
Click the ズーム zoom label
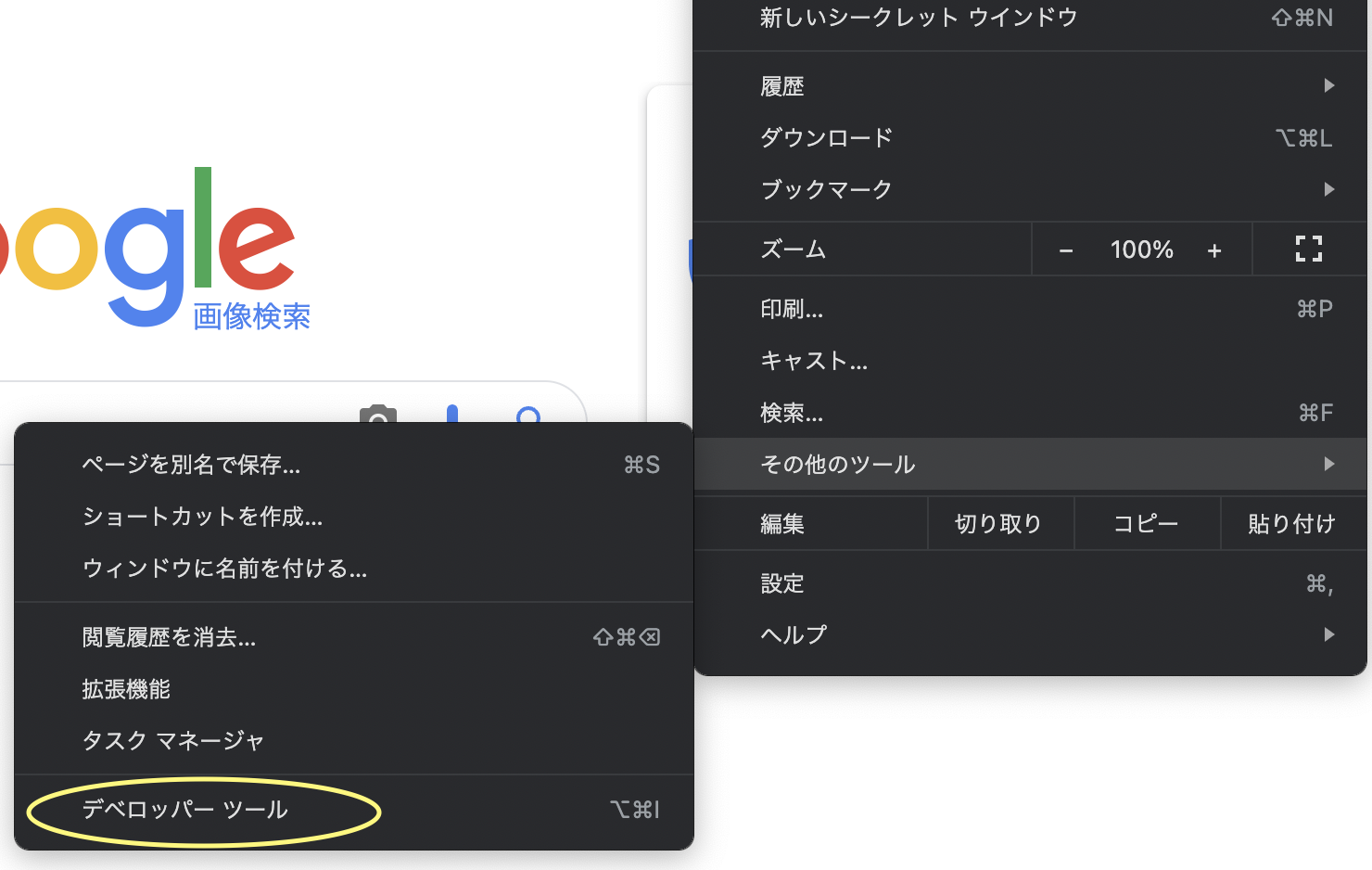[x=794, y=249]
